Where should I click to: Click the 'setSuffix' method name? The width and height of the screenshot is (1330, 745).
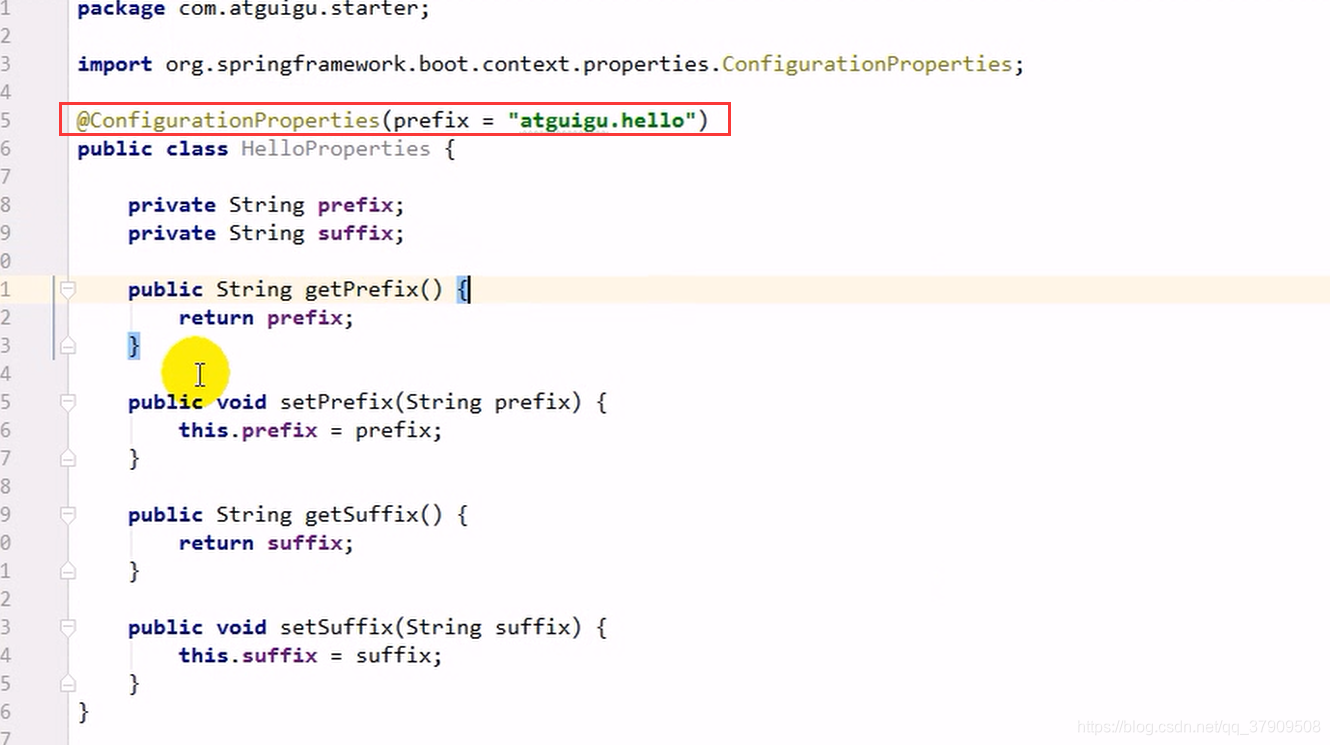coord(336,627)
